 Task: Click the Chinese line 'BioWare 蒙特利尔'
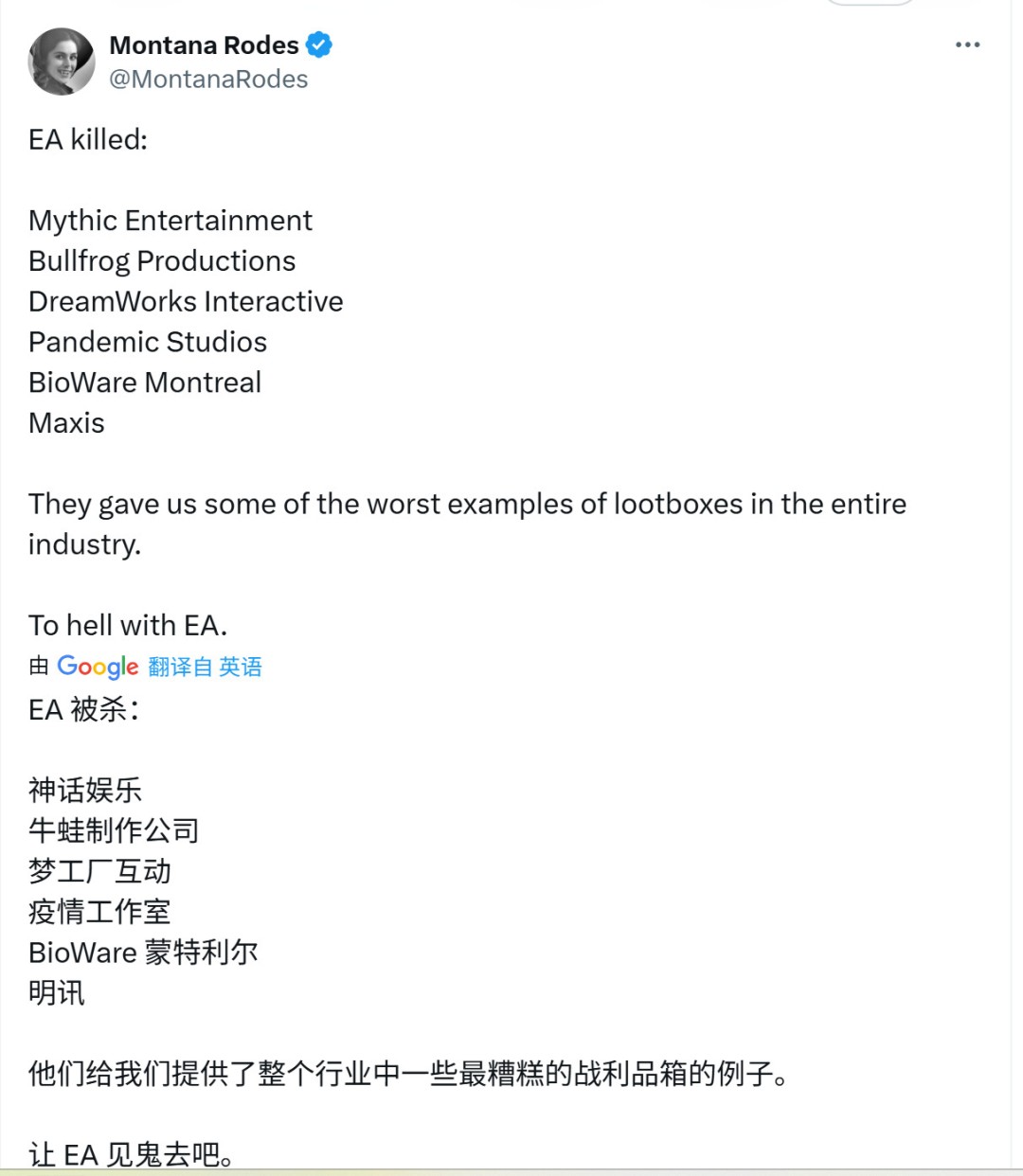coord(144,953)
